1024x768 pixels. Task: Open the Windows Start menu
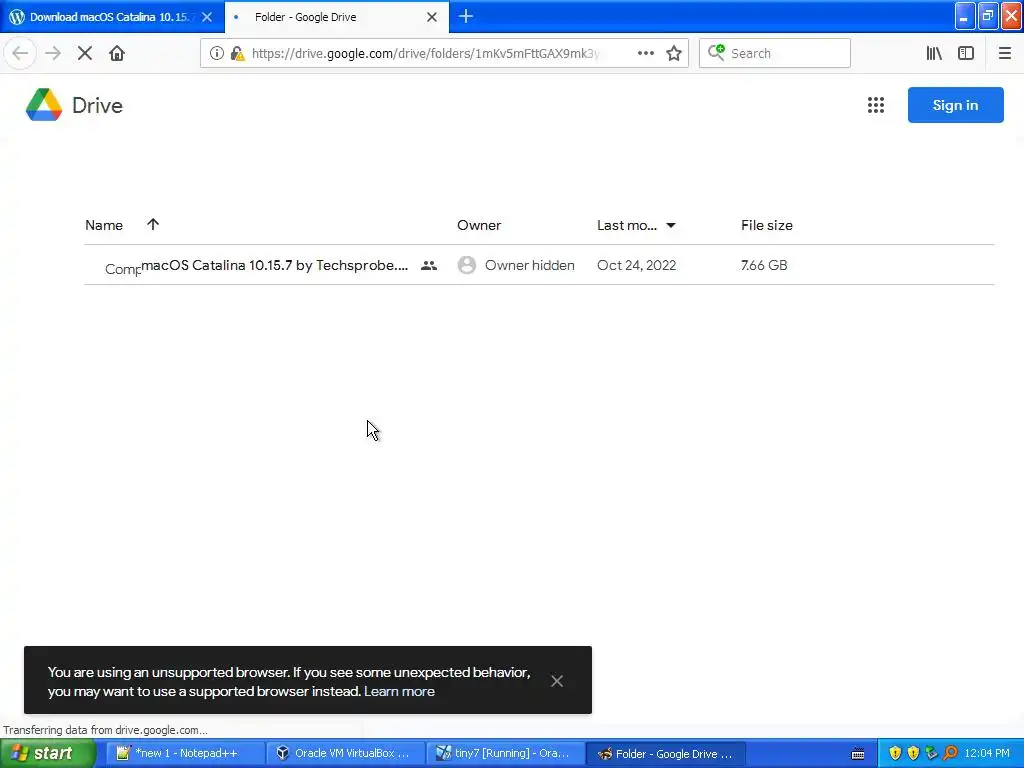coord(48,754)
